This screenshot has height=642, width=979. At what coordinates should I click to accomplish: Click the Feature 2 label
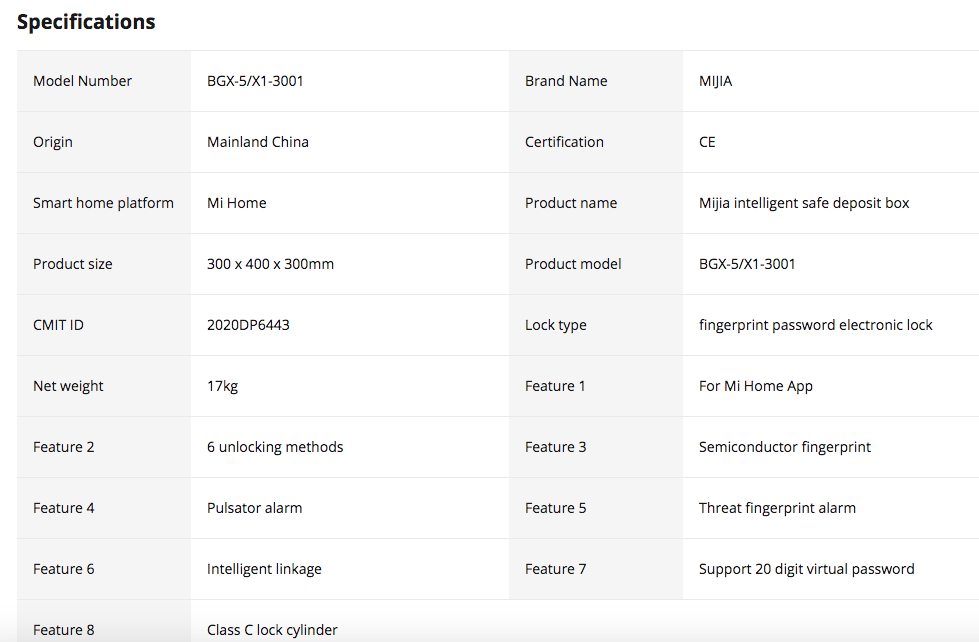pos(64,447)
